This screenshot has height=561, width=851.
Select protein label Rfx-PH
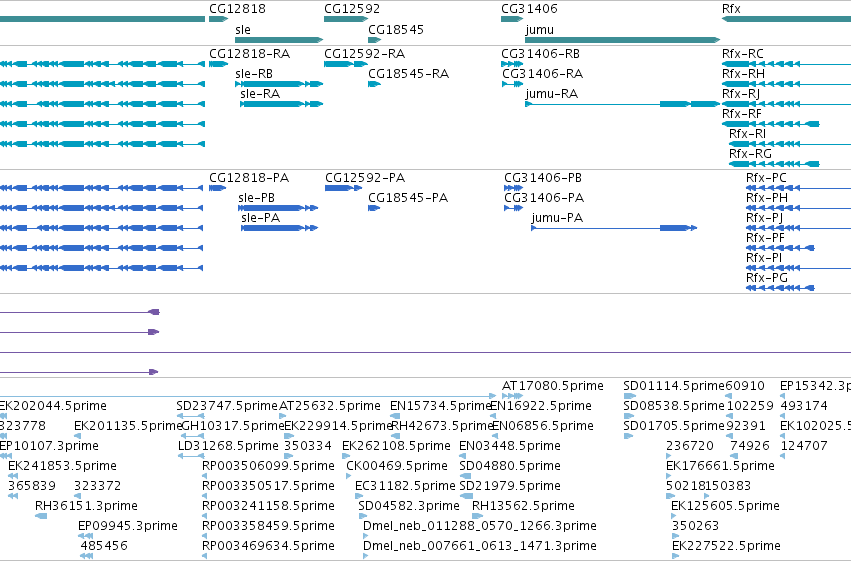[x=766, y=197]
